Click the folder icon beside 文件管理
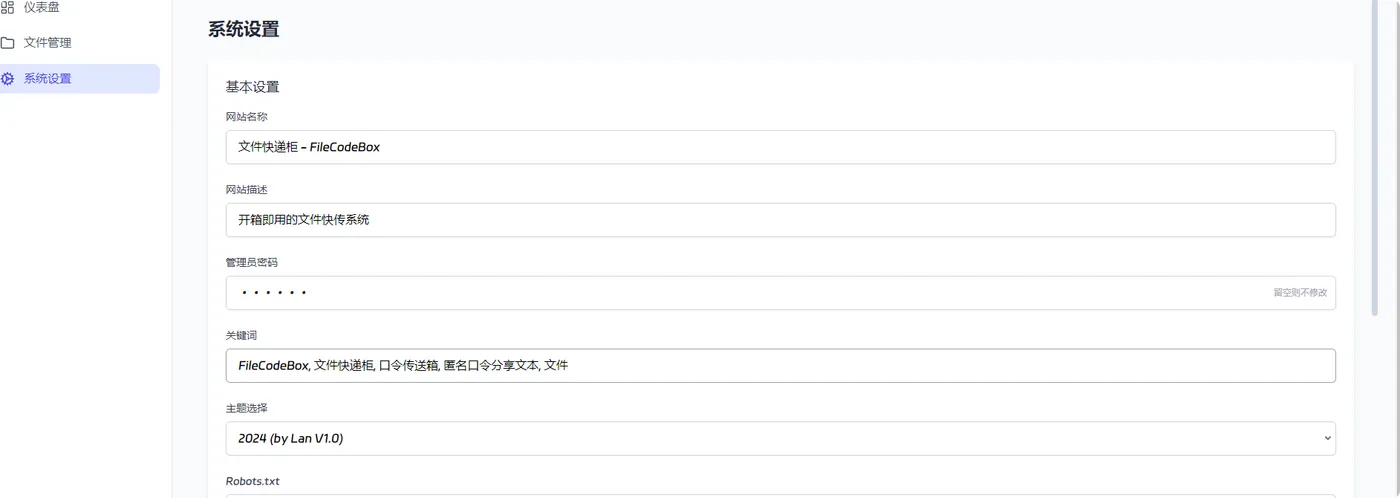1400x498 pixels. 7,43
